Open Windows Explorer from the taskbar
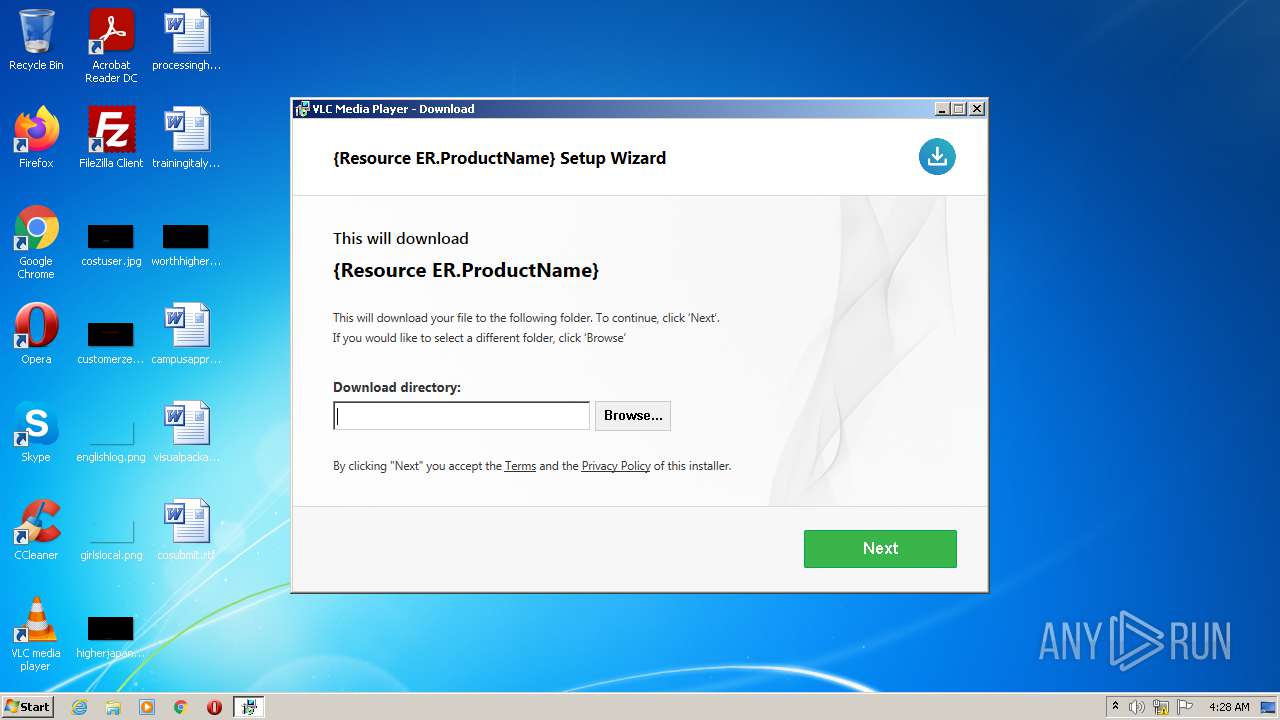Viewport: 1280px width, 720px height. coord(113,707)
